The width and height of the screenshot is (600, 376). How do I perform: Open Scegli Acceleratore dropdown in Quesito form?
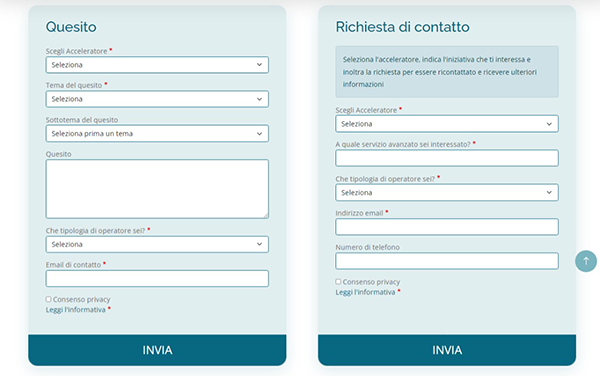click(x=157, y=65)
